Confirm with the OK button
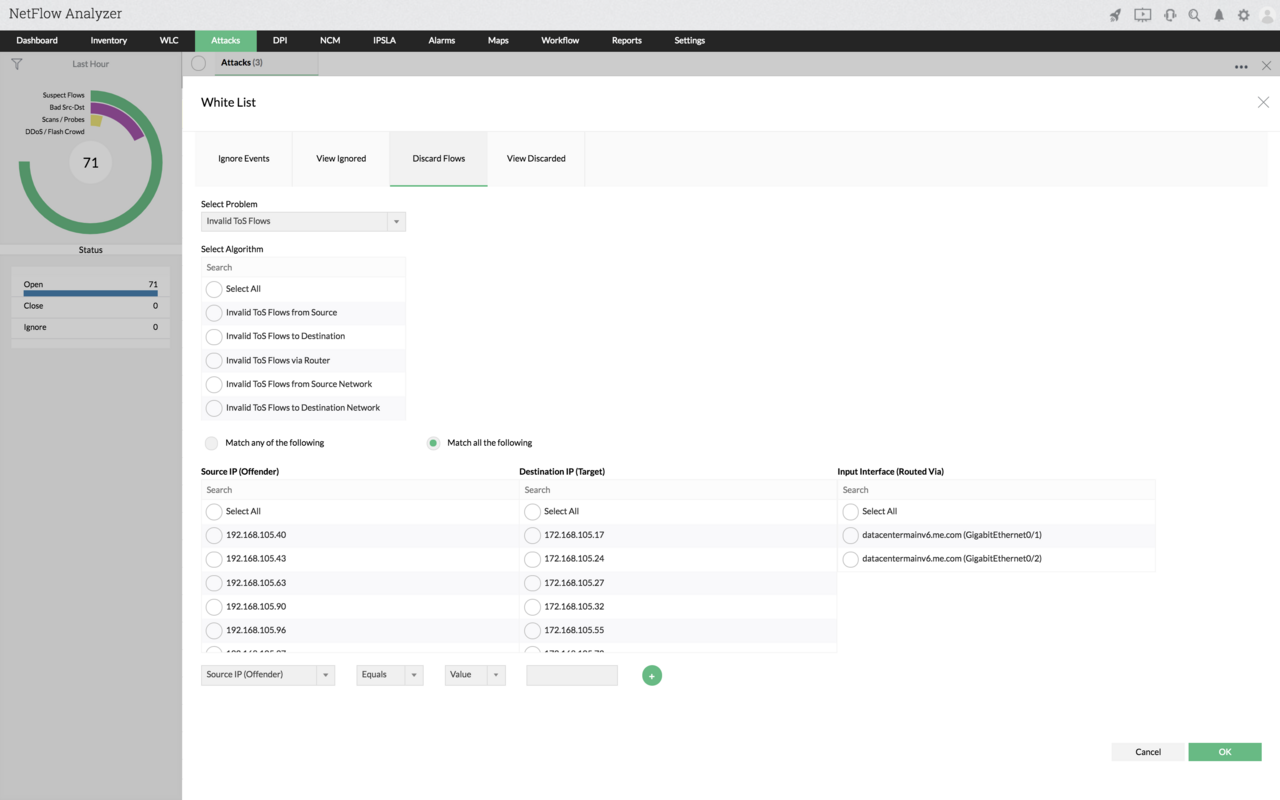 point(1225,752)
